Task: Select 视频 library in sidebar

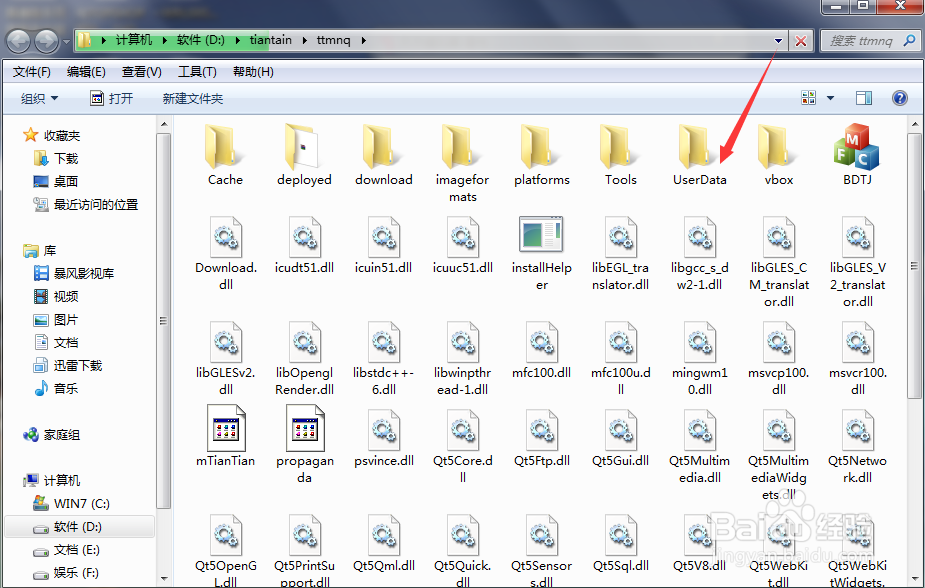Action: 56,297
